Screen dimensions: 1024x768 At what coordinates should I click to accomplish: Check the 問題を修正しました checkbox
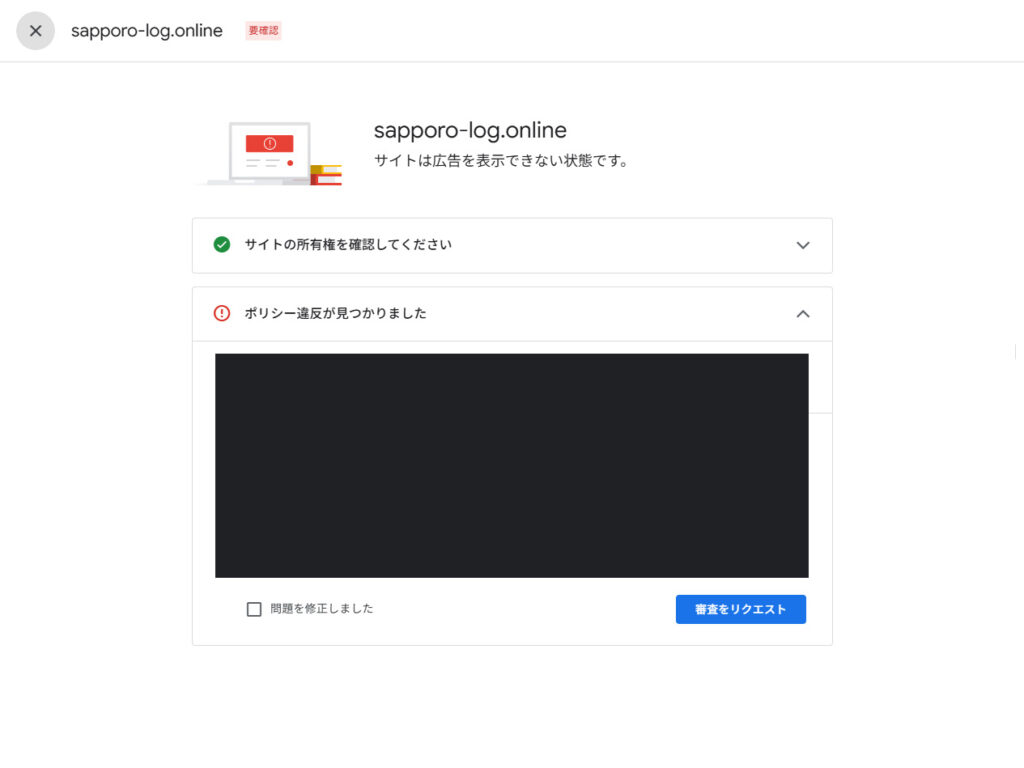[254, 609]
